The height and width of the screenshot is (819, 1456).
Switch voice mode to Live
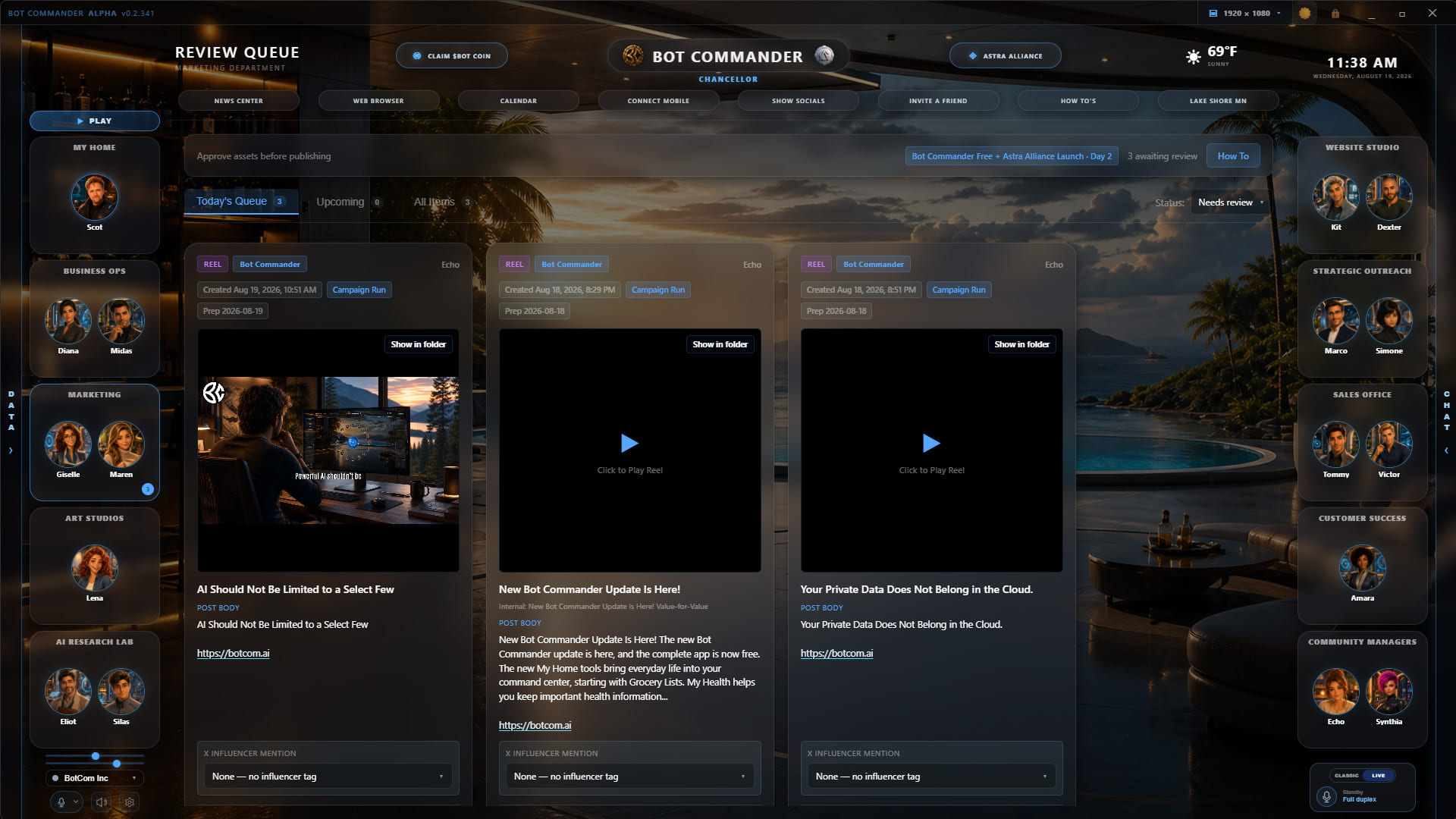pos(1379,775)
